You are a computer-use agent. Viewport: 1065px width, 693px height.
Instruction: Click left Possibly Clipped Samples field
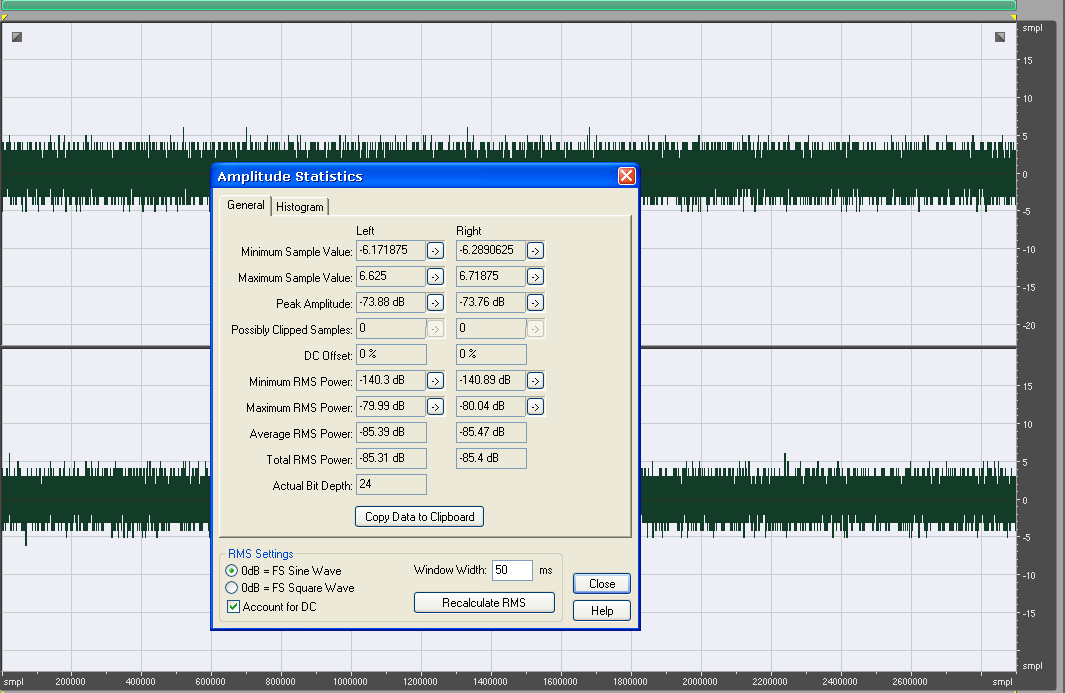coord(391,329)
